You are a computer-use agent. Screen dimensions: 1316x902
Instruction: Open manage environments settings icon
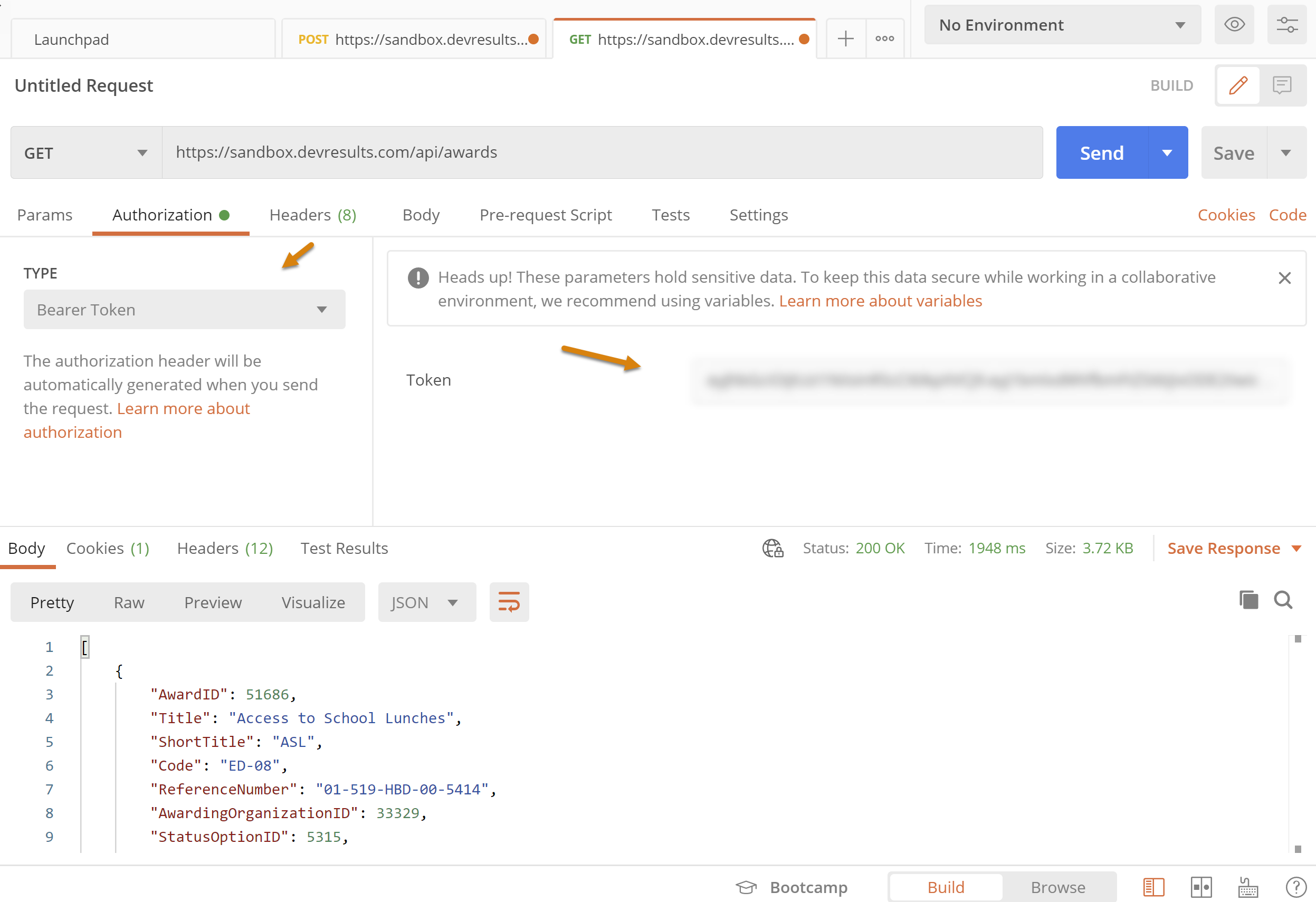point(1286,25)
